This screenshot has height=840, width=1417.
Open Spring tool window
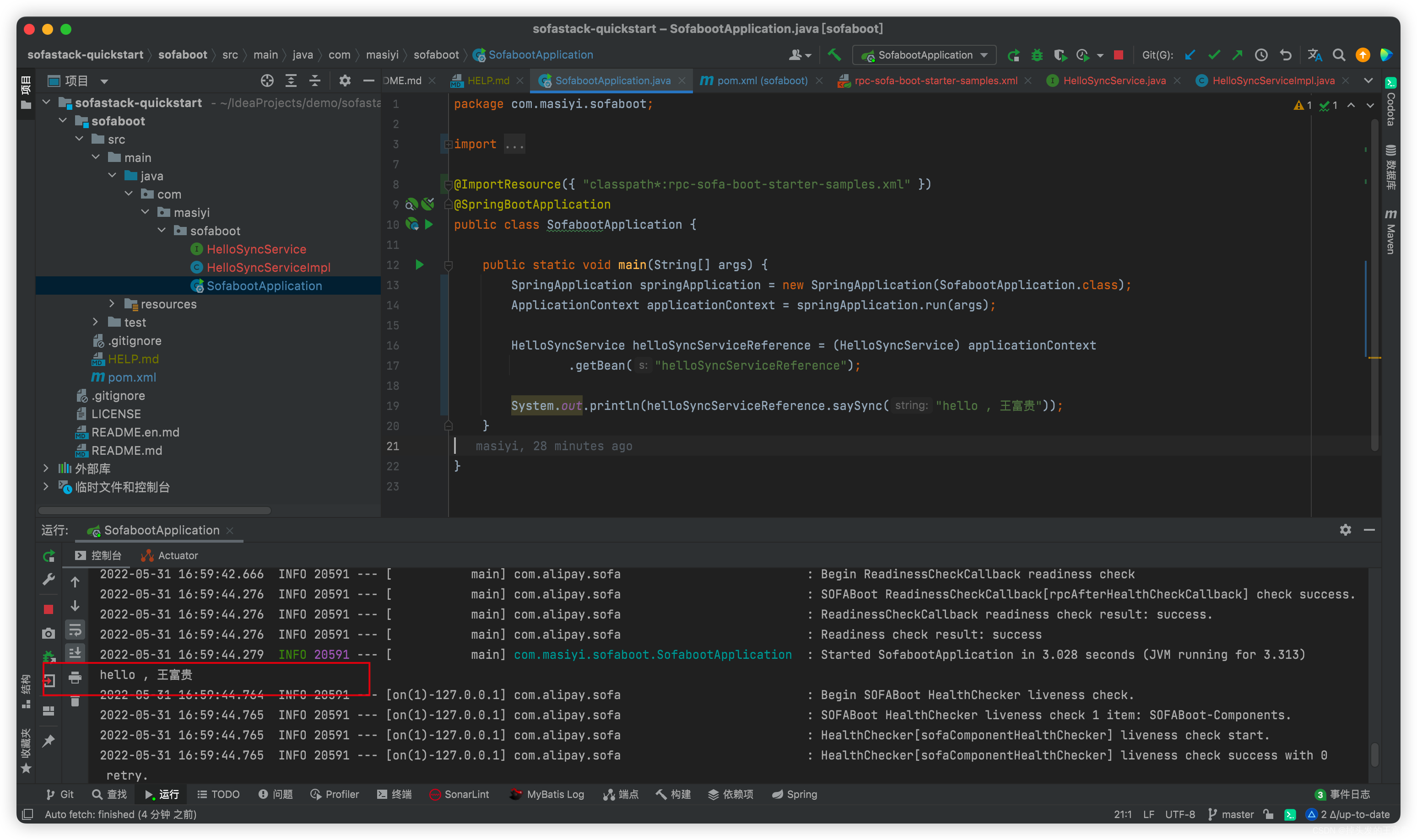click(794, 794)
